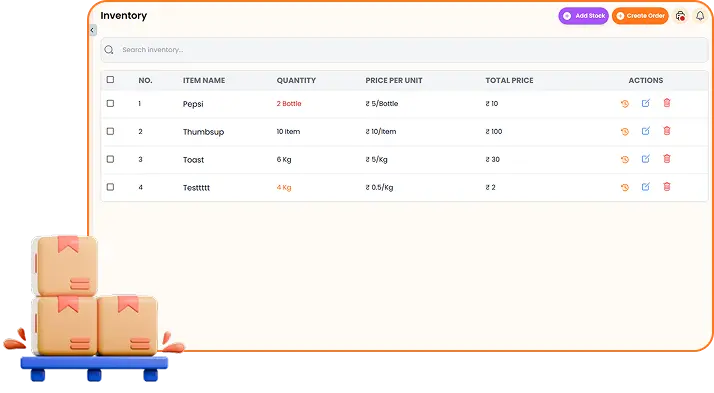Delete the Toast item

[667, 158]
